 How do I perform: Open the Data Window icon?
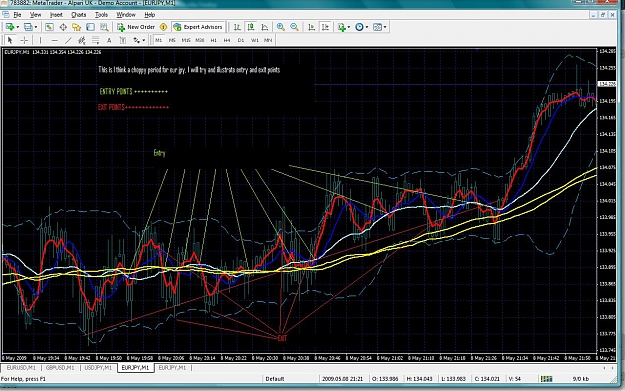[x=63, y=27]
